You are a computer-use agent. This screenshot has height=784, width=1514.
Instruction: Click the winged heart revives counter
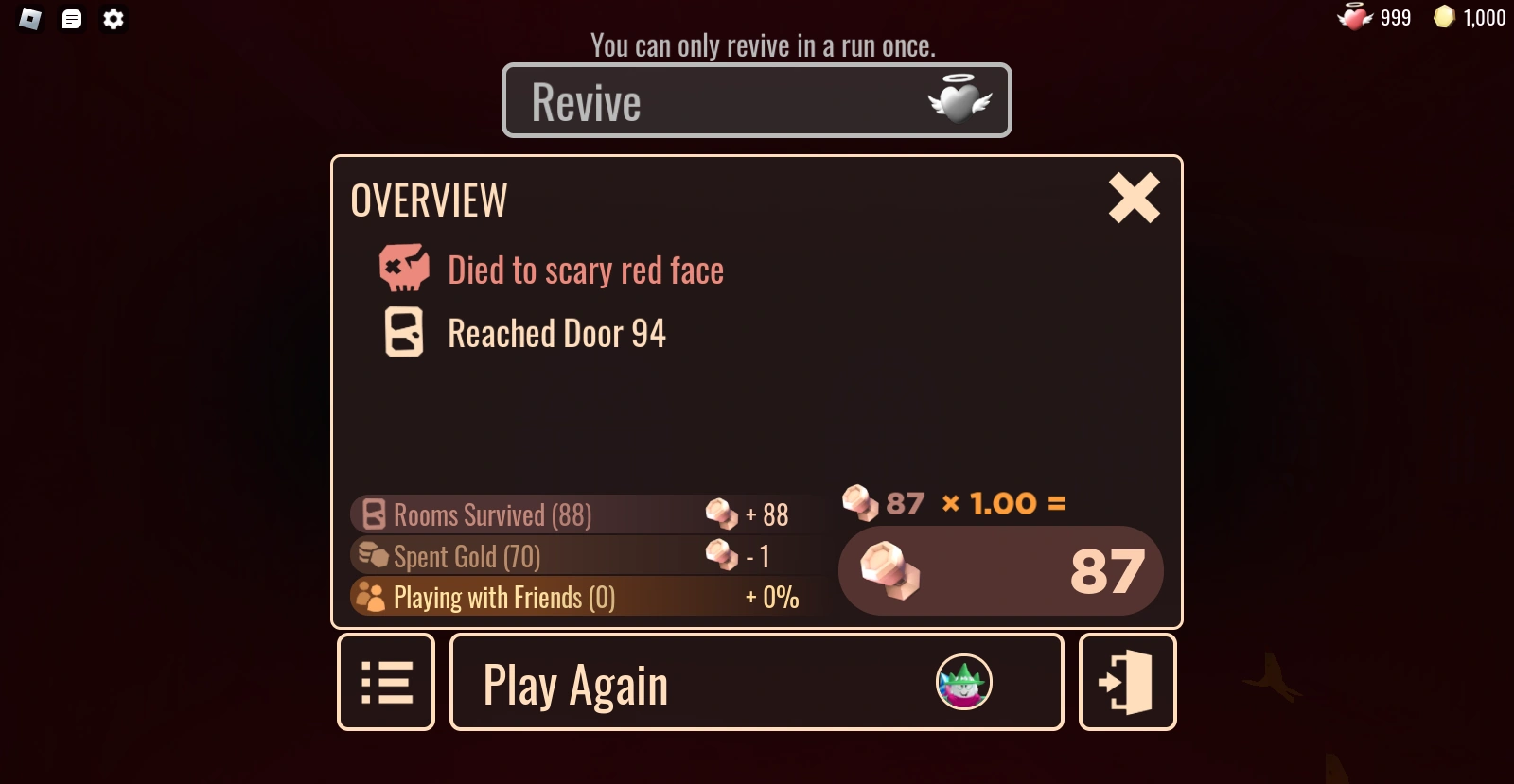1374,17
